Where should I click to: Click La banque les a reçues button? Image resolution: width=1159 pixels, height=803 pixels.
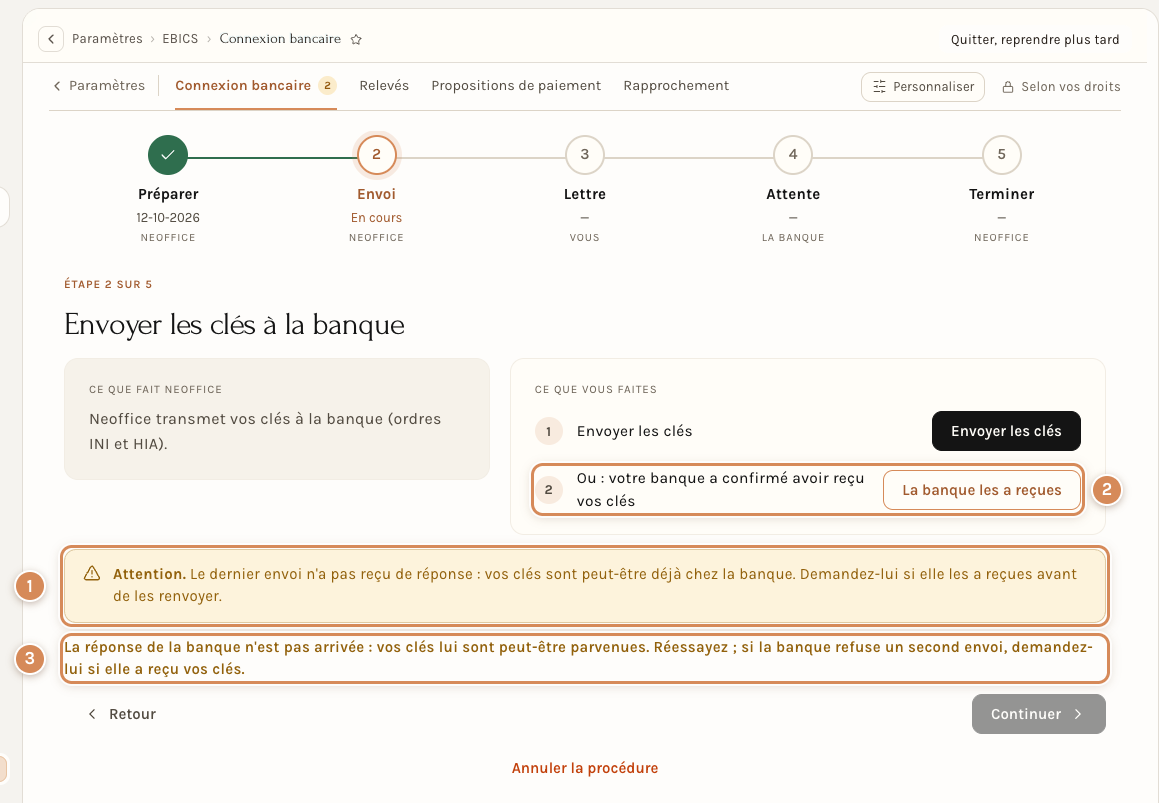point(982,490)
